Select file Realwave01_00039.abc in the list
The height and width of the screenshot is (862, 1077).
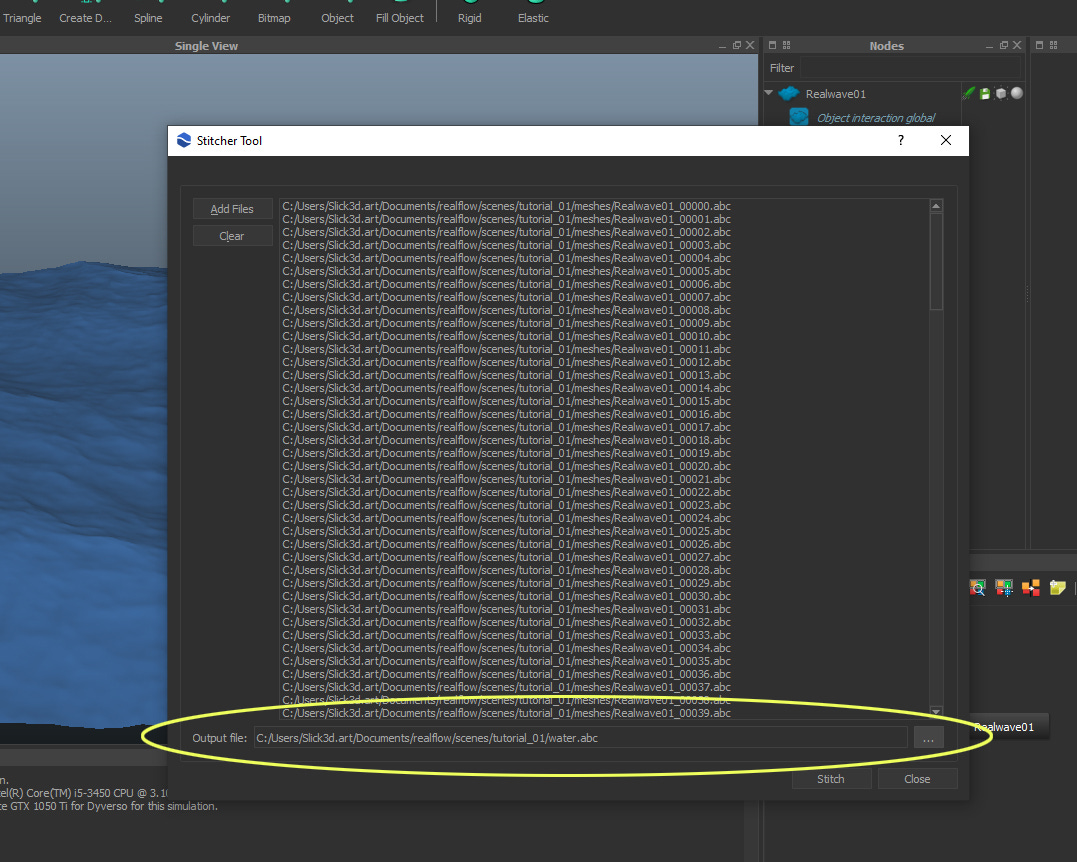point(506,713)
